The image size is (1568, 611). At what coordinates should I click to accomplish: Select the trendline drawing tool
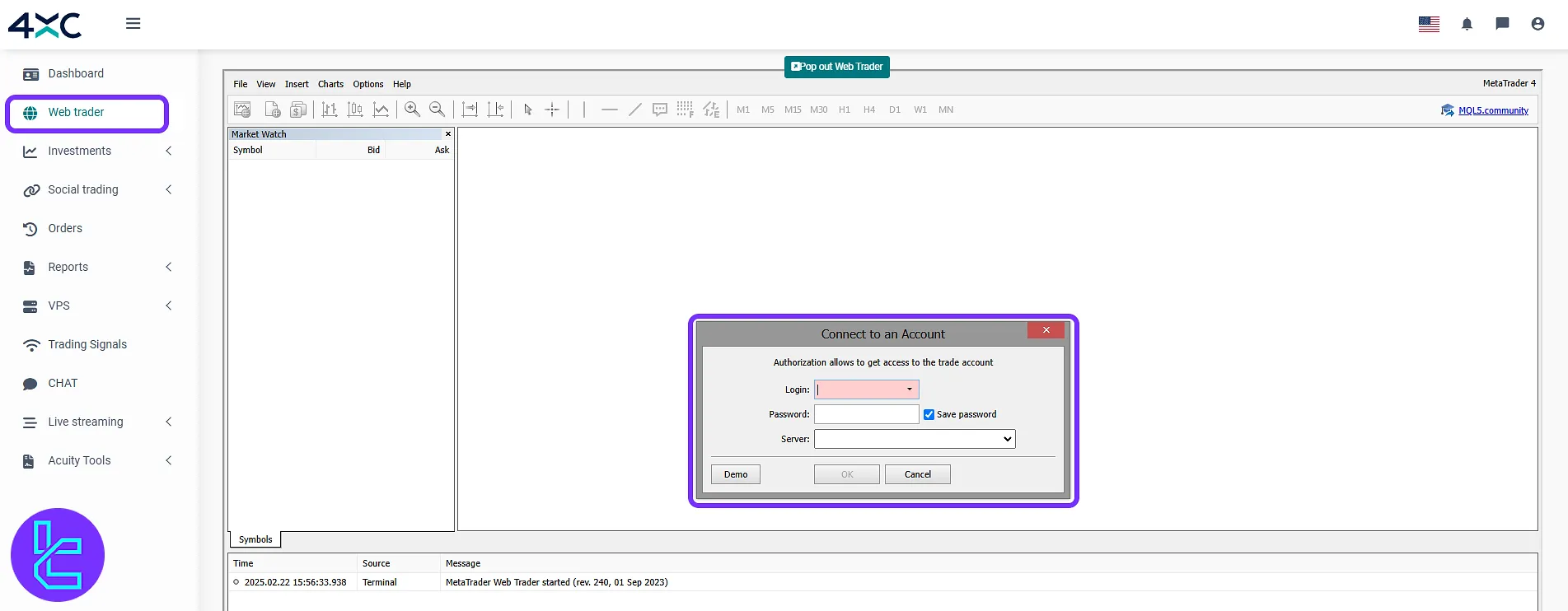point(634,110)
